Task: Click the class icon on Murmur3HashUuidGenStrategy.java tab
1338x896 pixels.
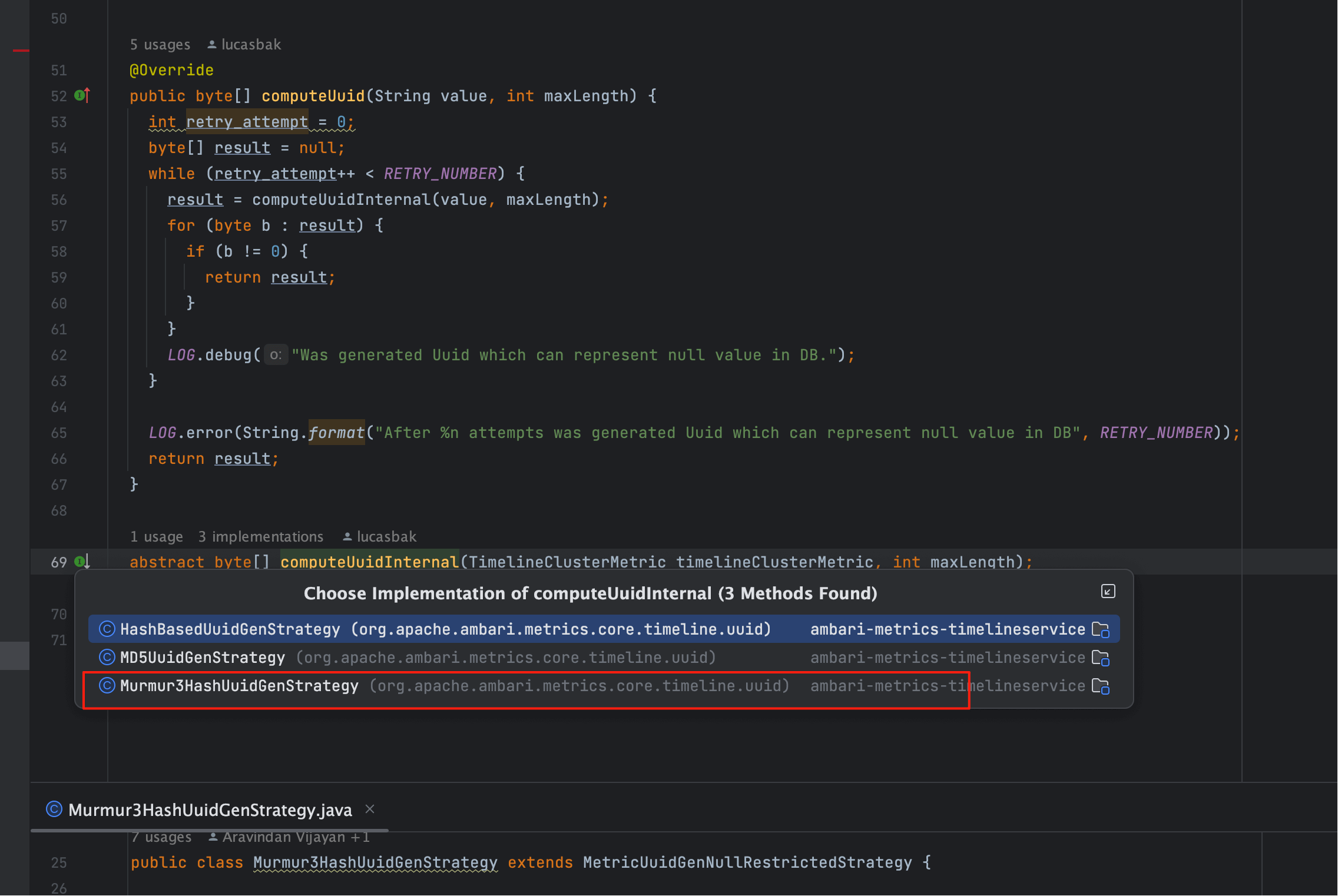Action: click(x=54, y=809)
